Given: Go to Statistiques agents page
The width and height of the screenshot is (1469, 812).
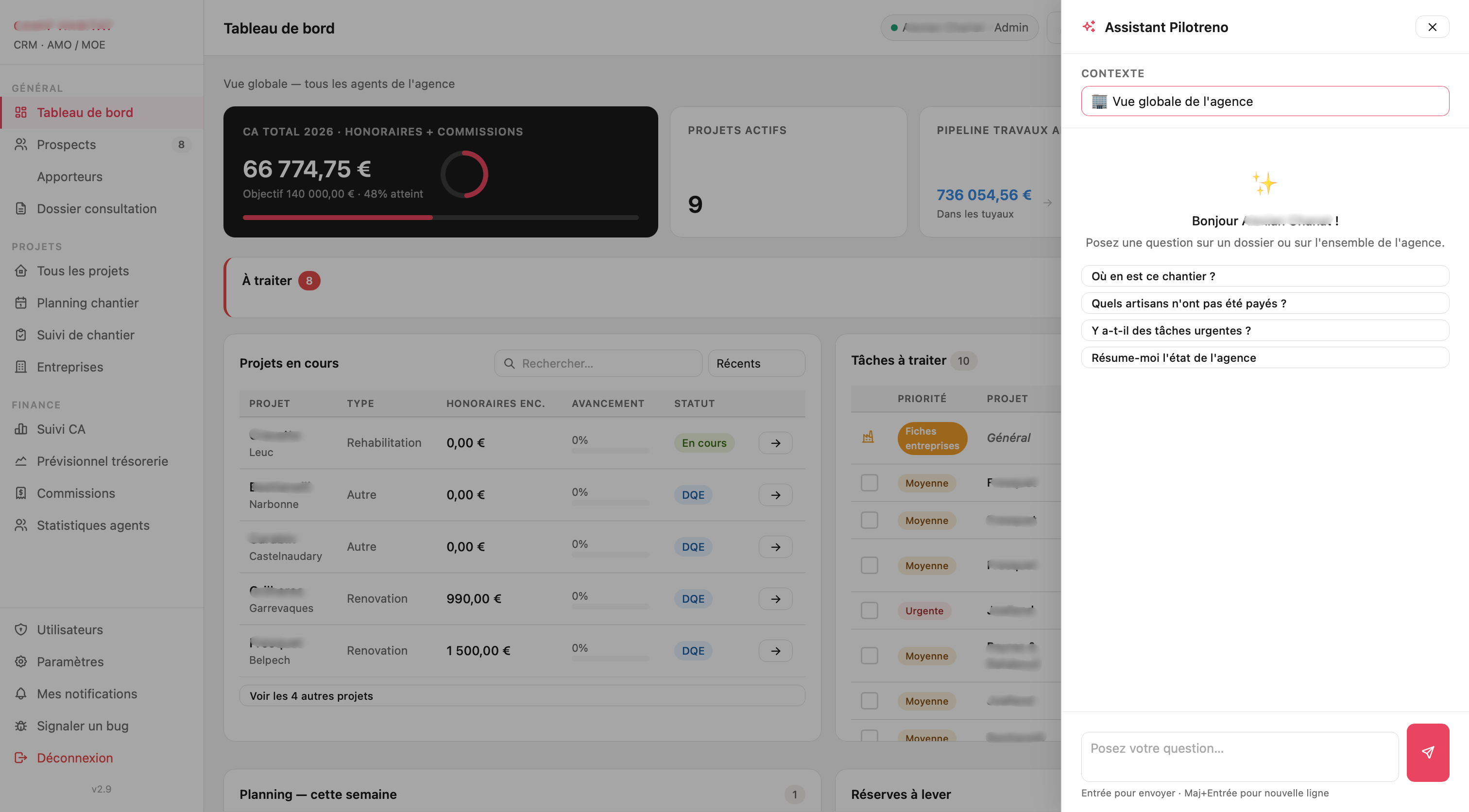Looking at the screenshot, I should point(102,525).
